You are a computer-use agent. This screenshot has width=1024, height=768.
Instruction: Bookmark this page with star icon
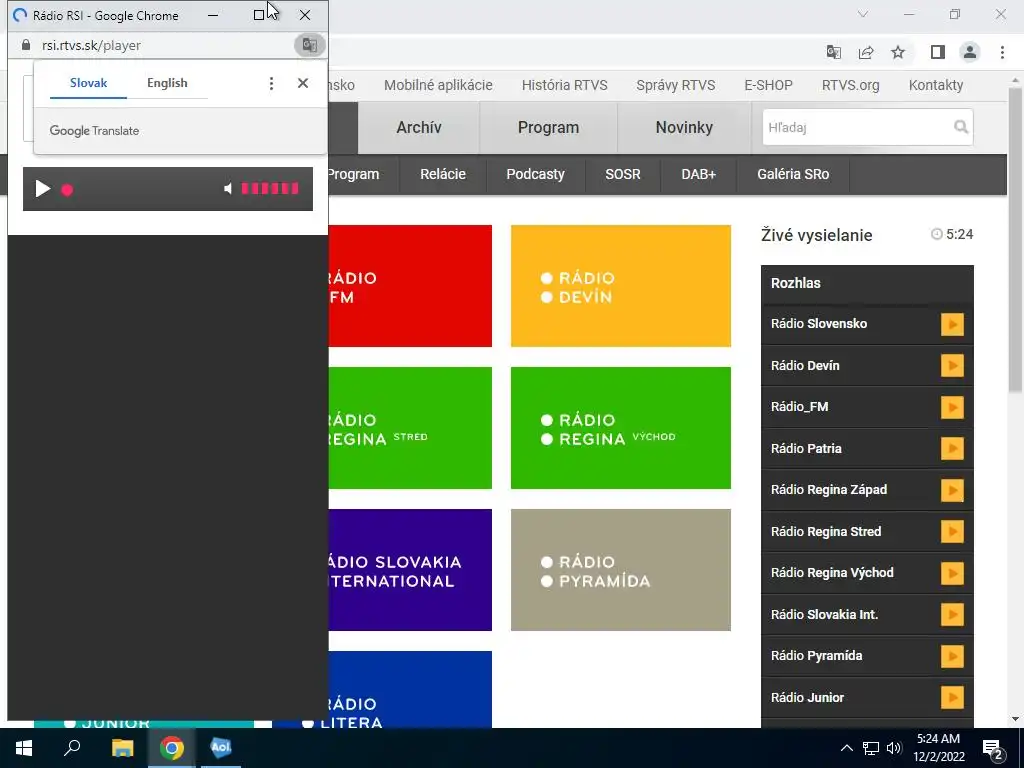[x=898, y=52]
